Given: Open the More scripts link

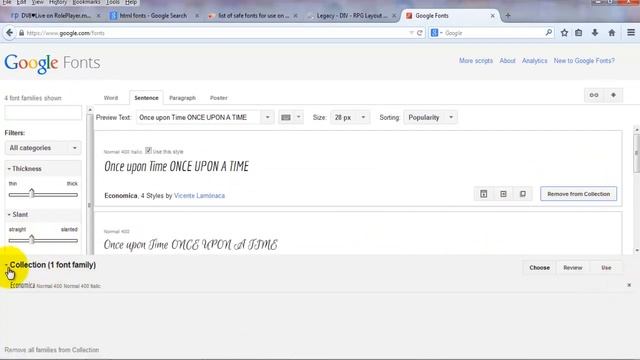Looking at the screenshot, I should 476,61.
